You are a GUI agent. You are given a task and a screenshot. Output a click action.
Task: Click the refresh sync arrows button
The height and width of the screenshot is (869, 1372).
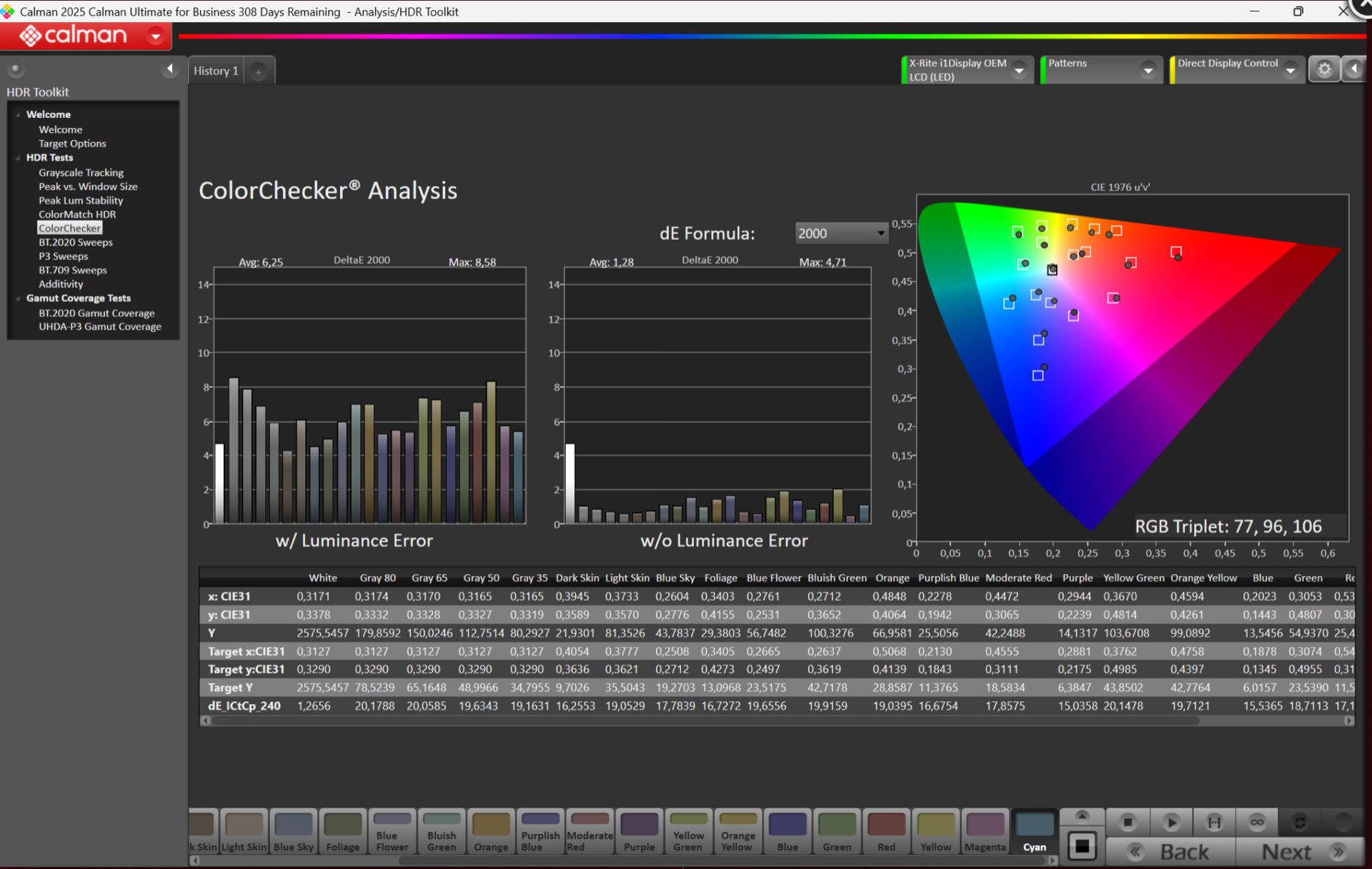1300,822
